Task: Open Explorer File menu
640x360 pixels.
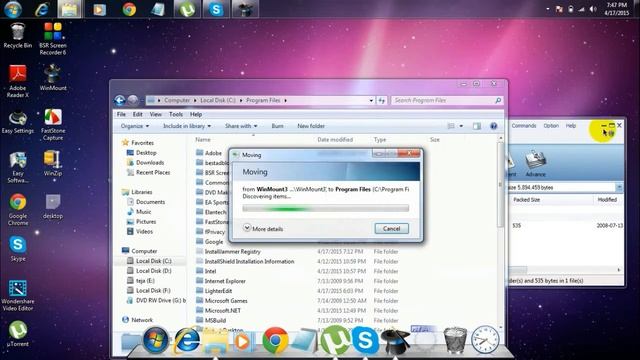Action: (x=121, y=114)
